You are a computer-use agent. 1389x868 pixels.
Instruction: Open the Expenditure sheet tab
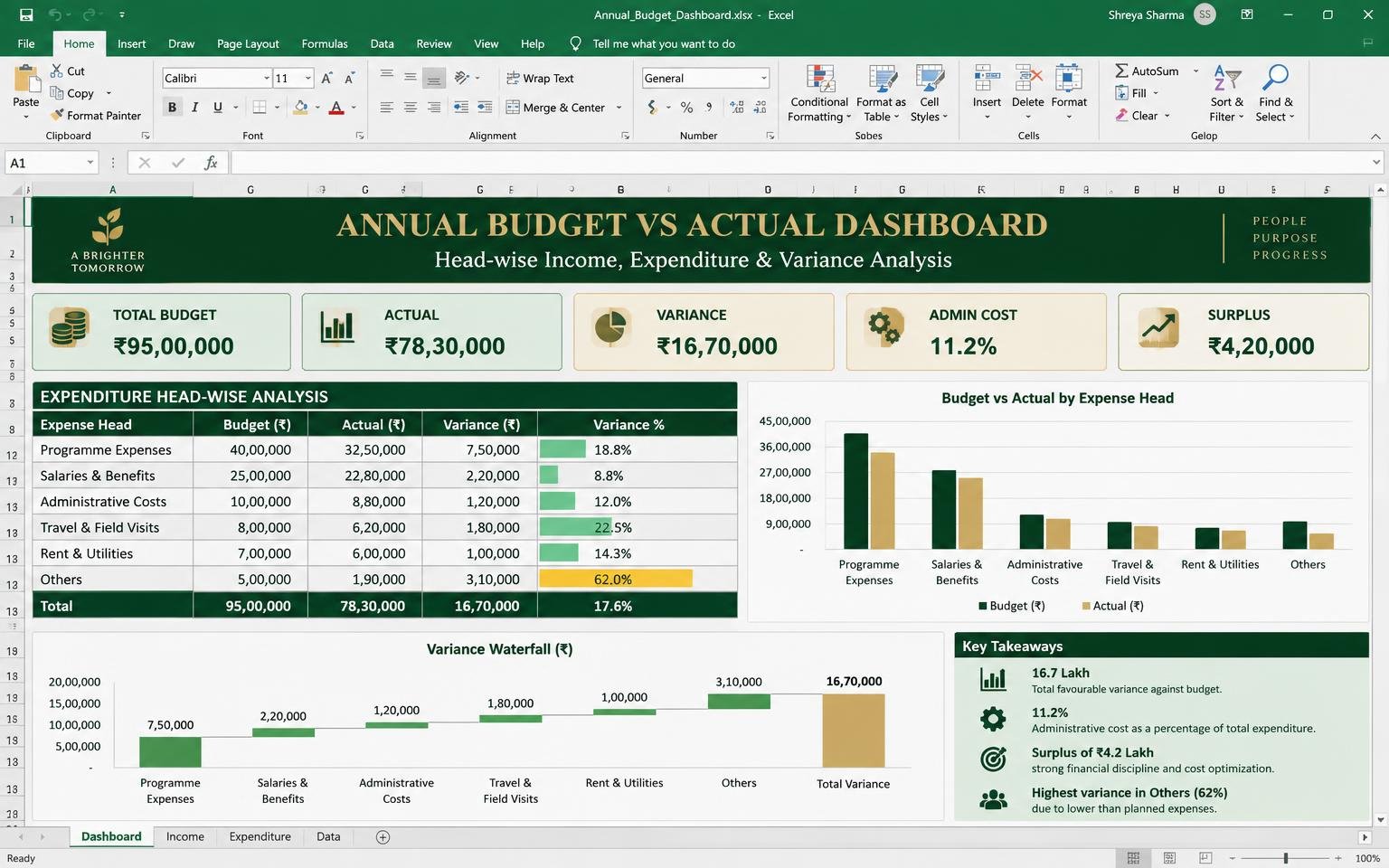(260, 837)
